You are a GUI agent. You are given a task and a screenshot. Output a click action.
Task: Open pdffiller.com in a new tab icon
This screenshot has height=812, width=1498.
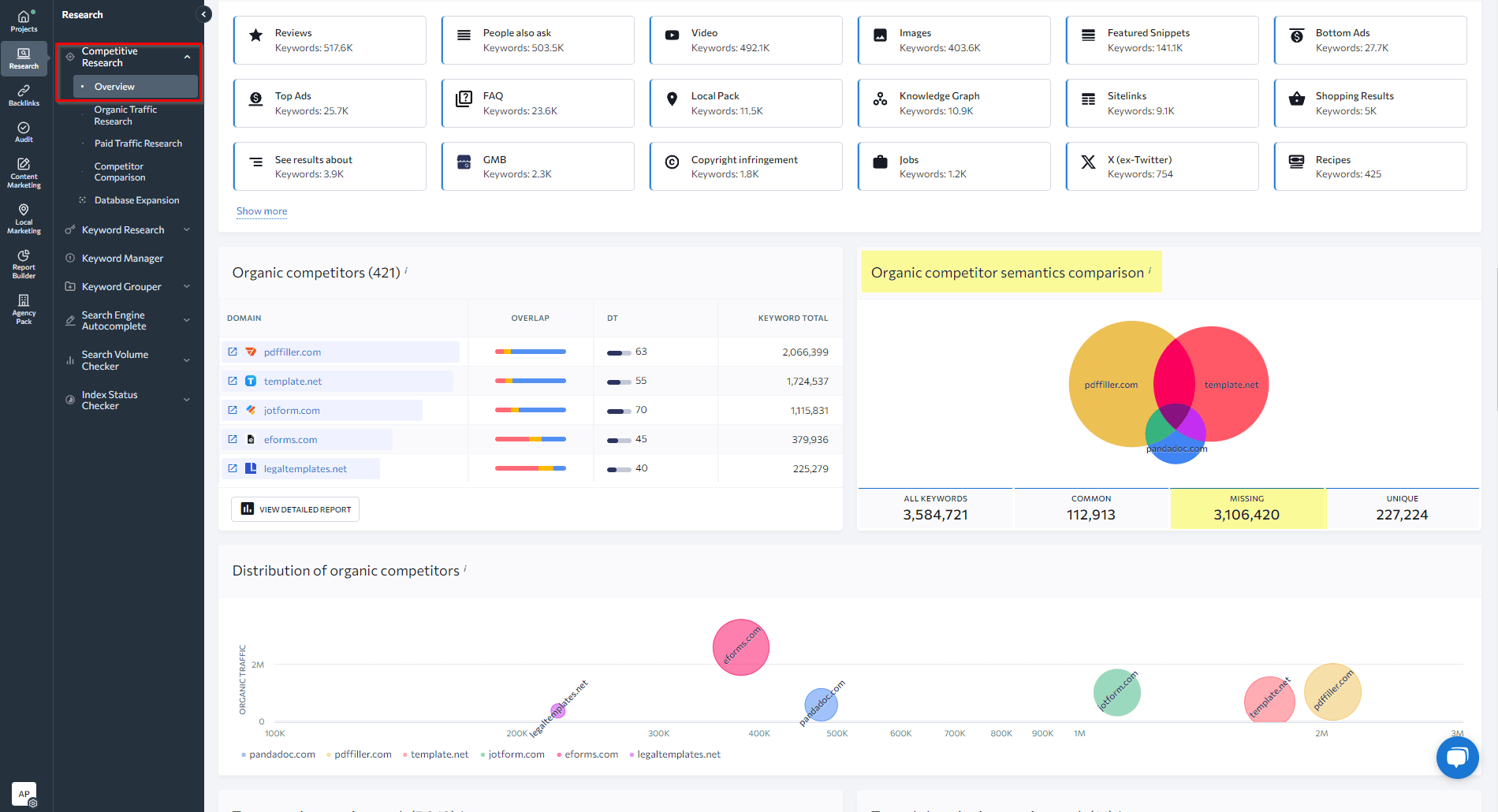click(x=233, y=352)
